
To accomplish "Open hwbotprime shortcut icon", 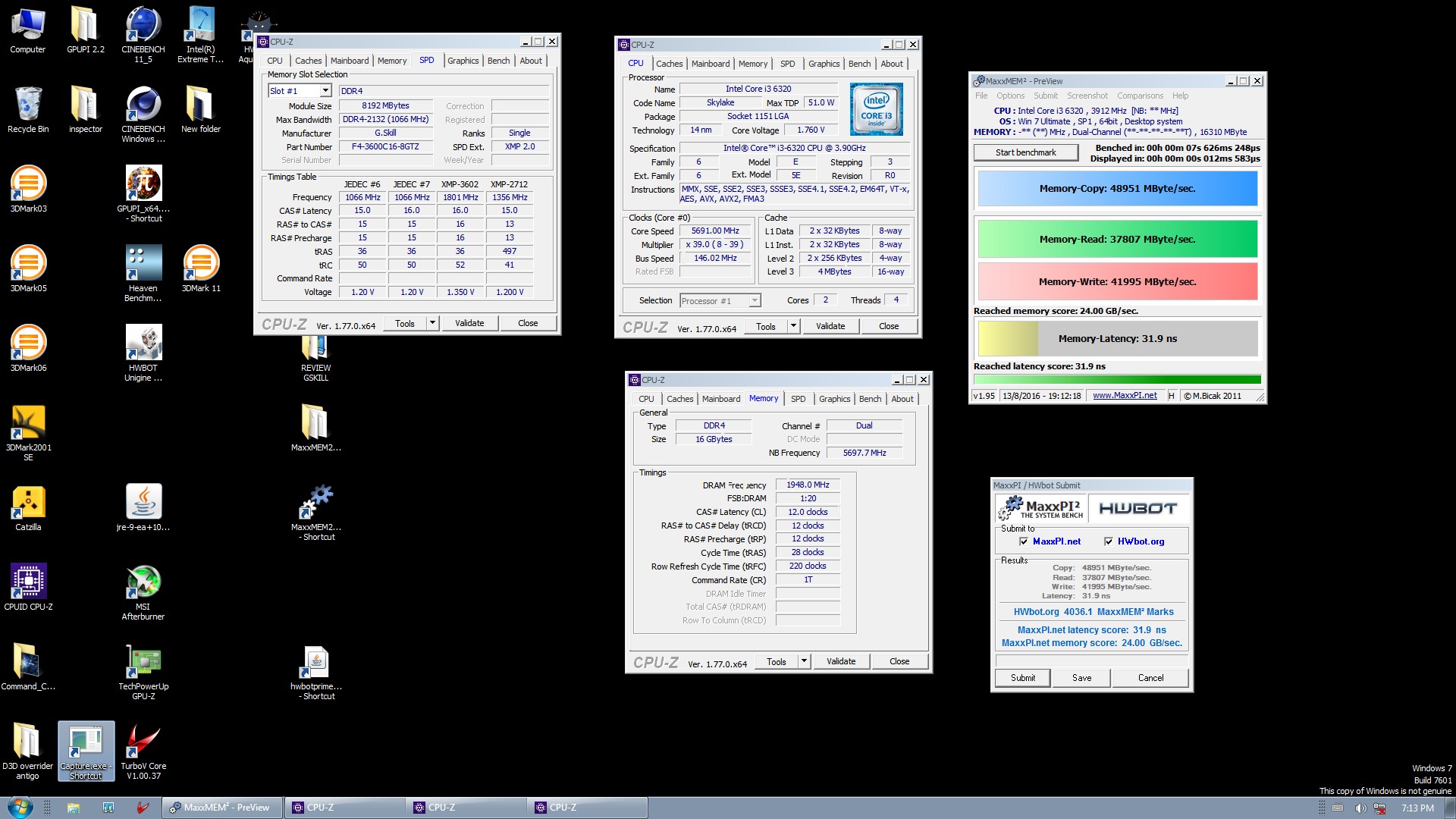I will coord(316,672).
